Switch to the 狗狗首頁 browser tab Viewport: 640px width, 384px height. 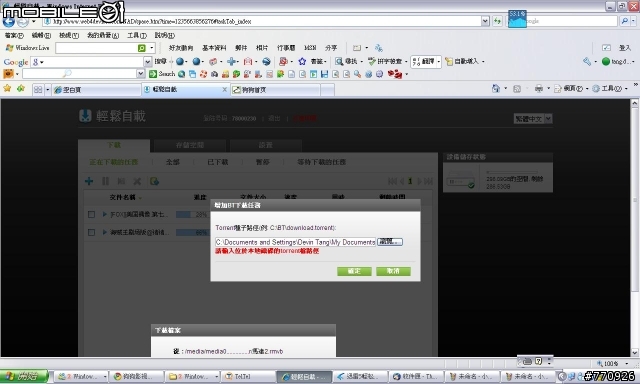point(276,90)
